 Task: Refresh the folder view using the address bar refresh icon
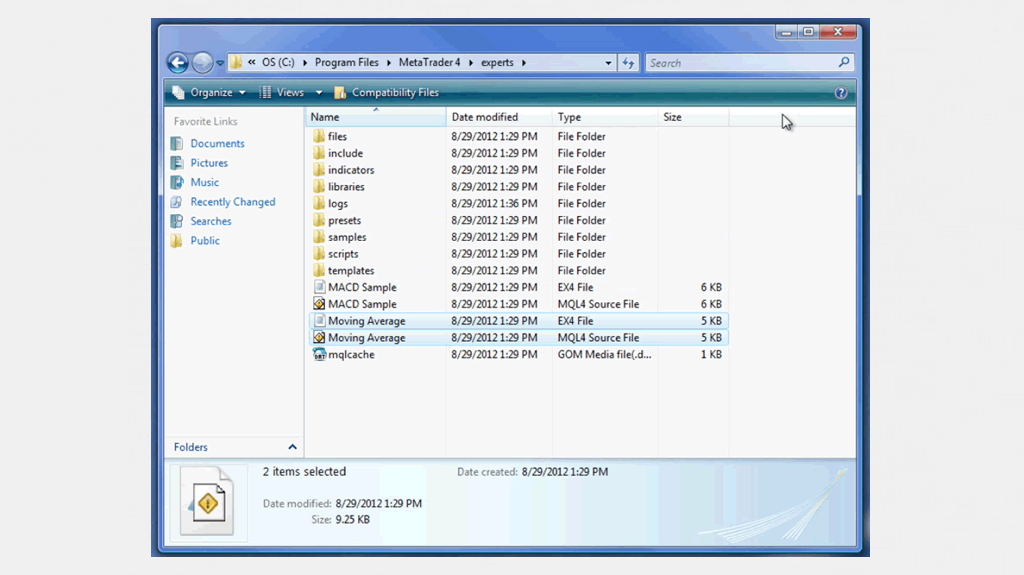click(x=628, y=63)
